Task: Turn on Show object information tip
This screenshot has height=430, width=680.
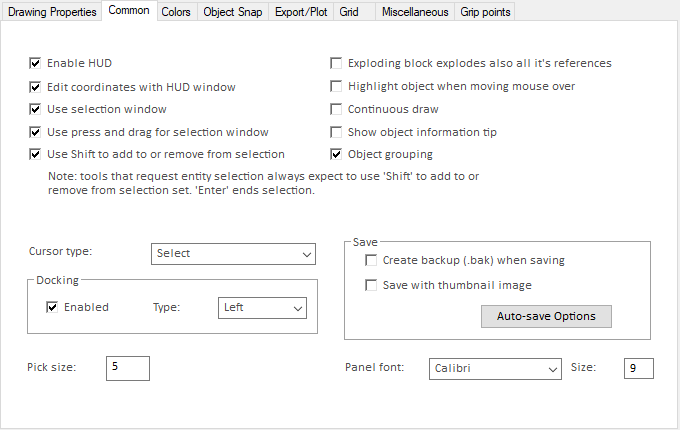Action: tap(337, 132)
